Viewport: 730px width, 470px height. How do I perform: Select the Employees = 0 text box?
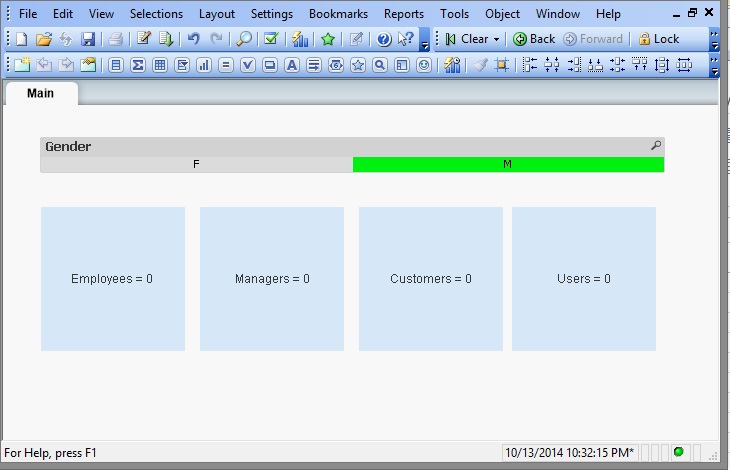tap(113, 279)
